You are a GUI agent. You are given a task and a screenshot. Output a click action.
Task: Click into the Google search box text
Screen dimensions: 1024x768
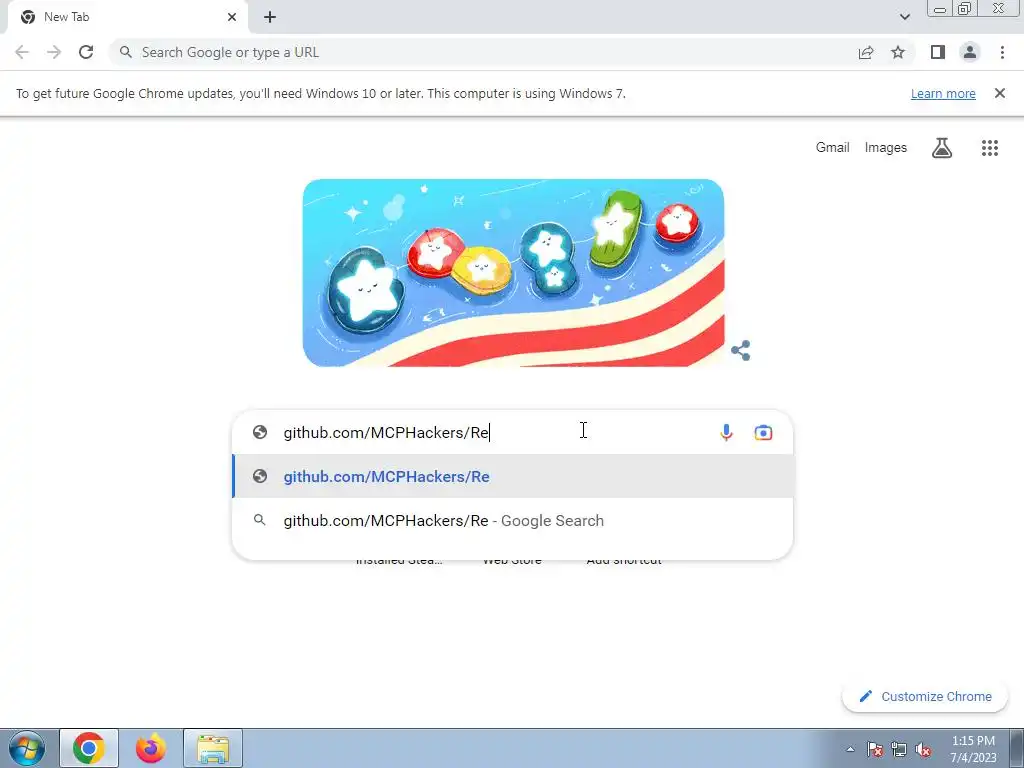[x=387, y=433]
